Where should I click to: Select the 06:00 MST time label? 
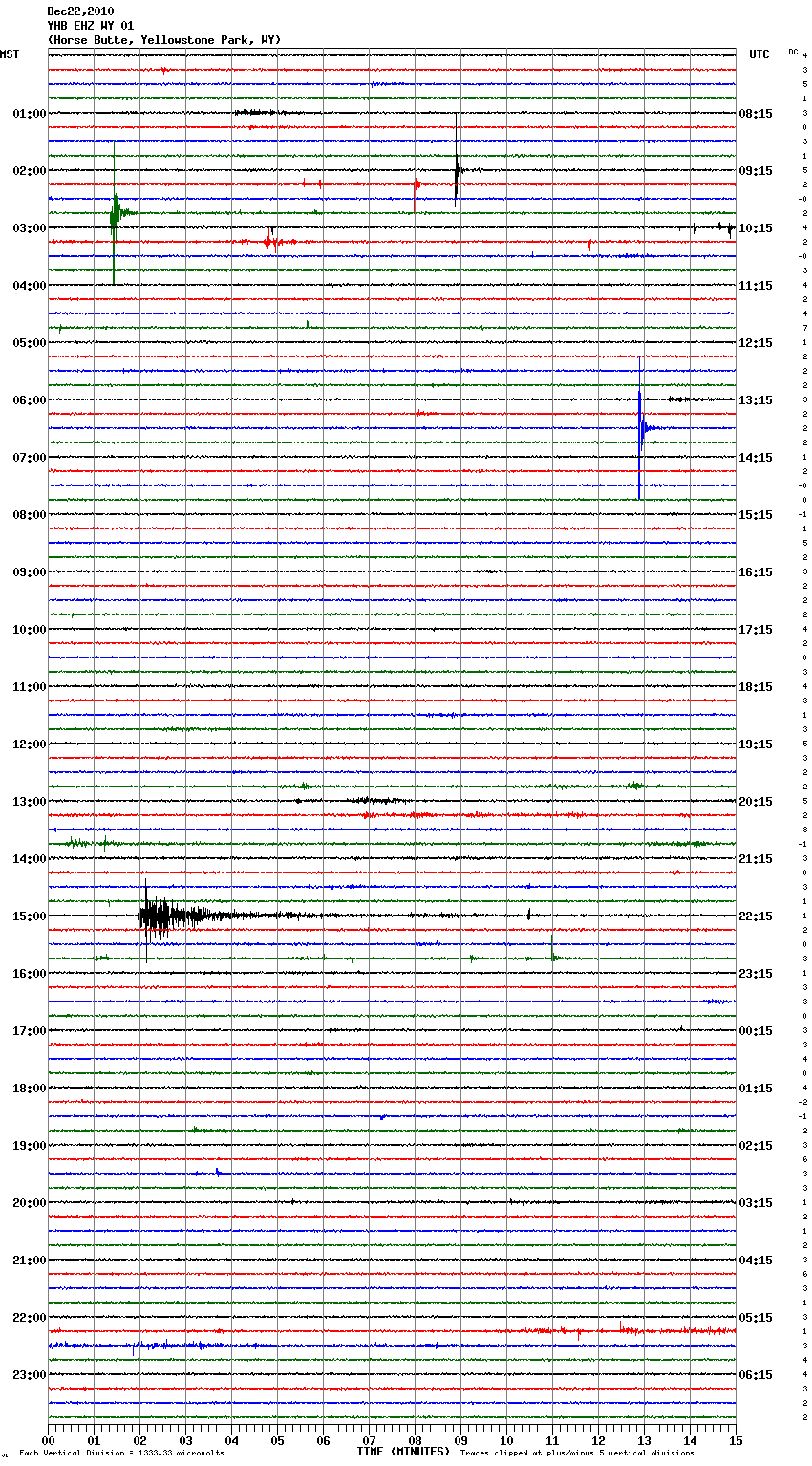pos(29,400)
